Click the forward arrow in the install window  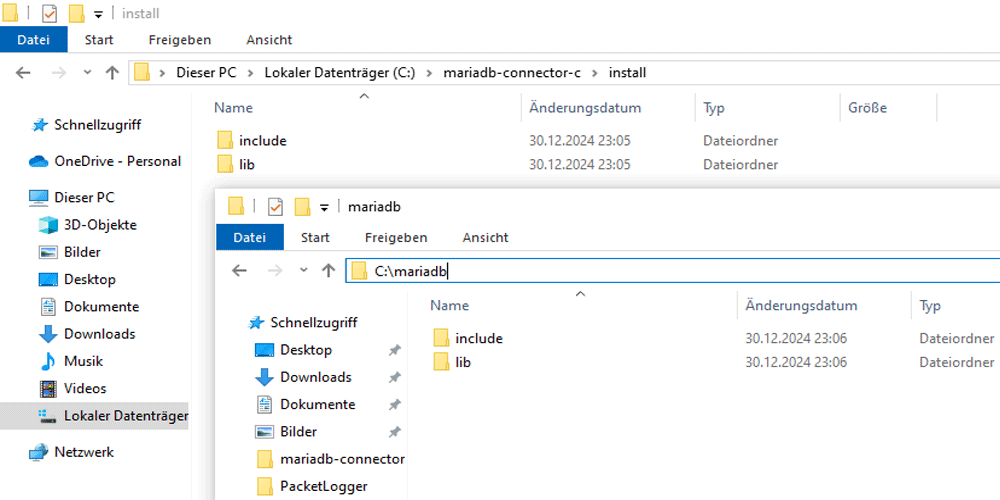point(58,73)
